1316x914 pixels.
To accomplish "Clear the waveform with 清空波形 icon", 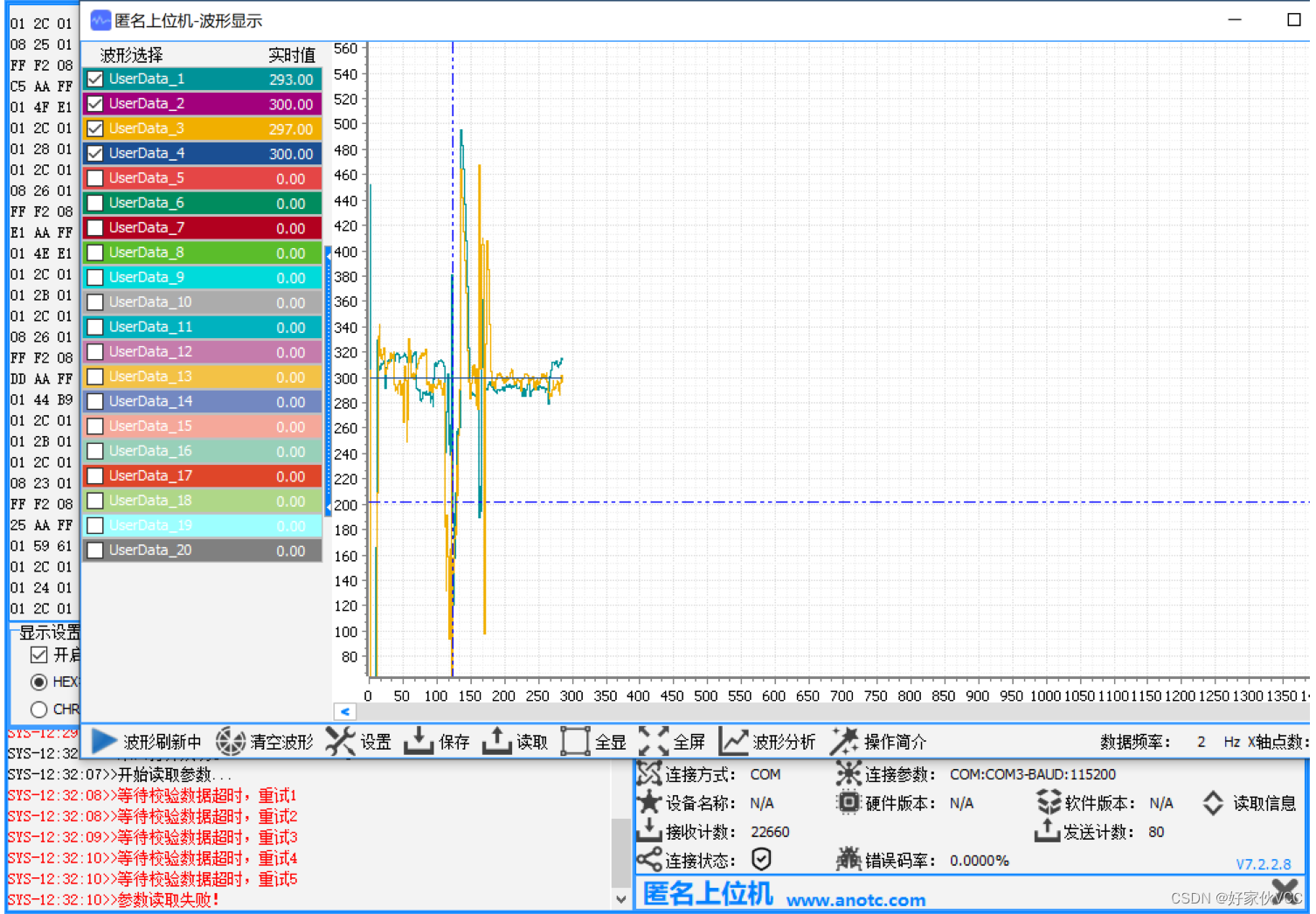I will click(231, 741).
